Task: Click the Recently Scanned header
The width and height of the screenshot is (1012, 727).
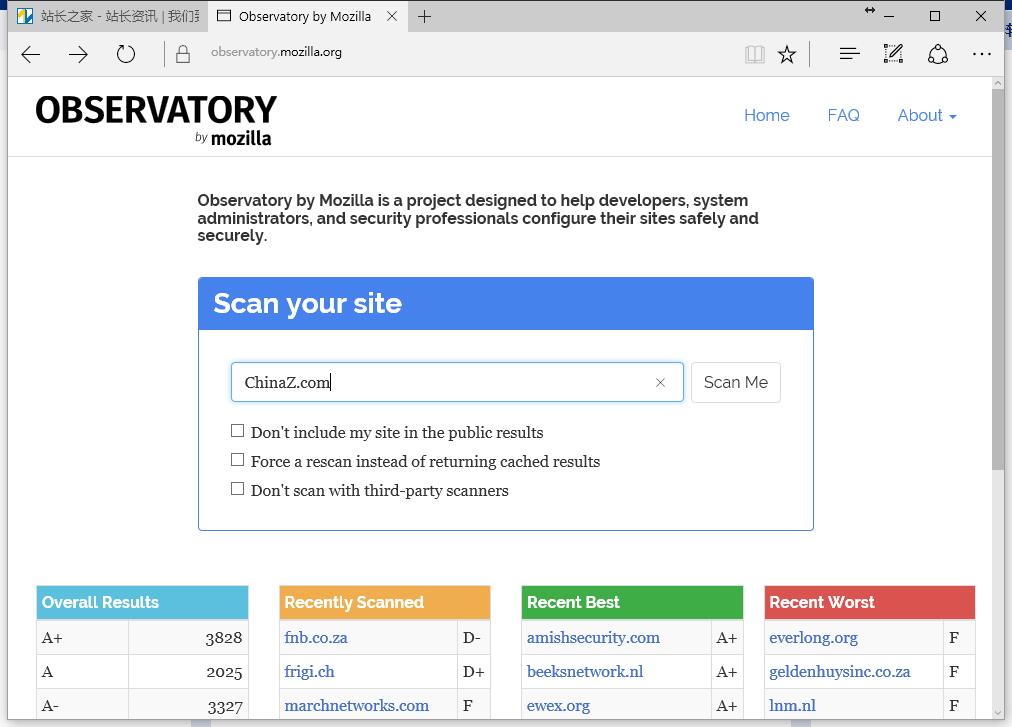Action: click(385, 602)
